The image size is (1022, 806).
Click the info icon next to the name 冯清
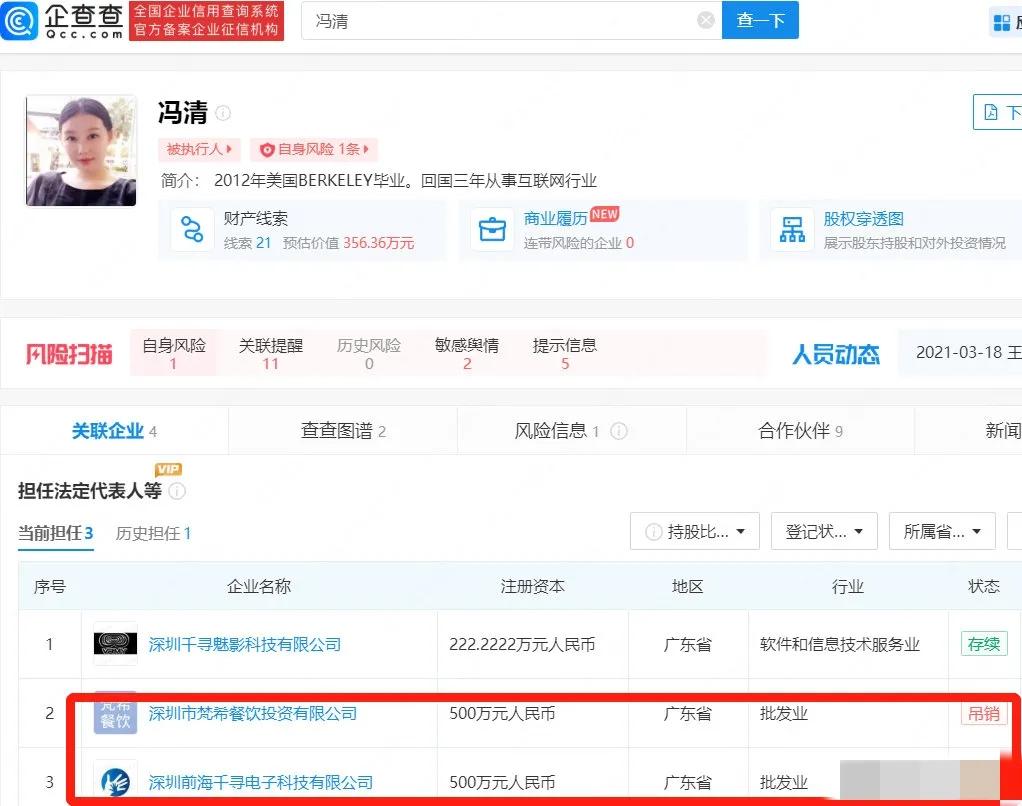[x=223, y=113]
